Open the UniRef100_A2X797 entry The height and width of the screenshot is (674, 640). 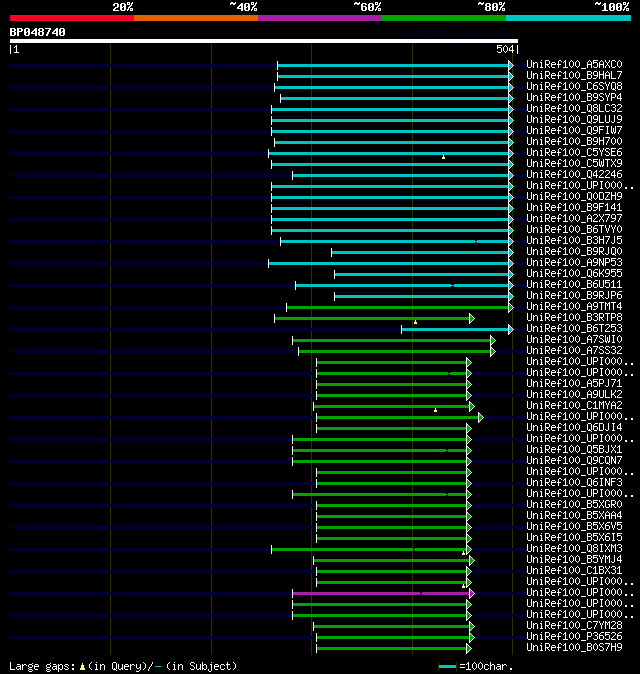click(x=574, y=218)
